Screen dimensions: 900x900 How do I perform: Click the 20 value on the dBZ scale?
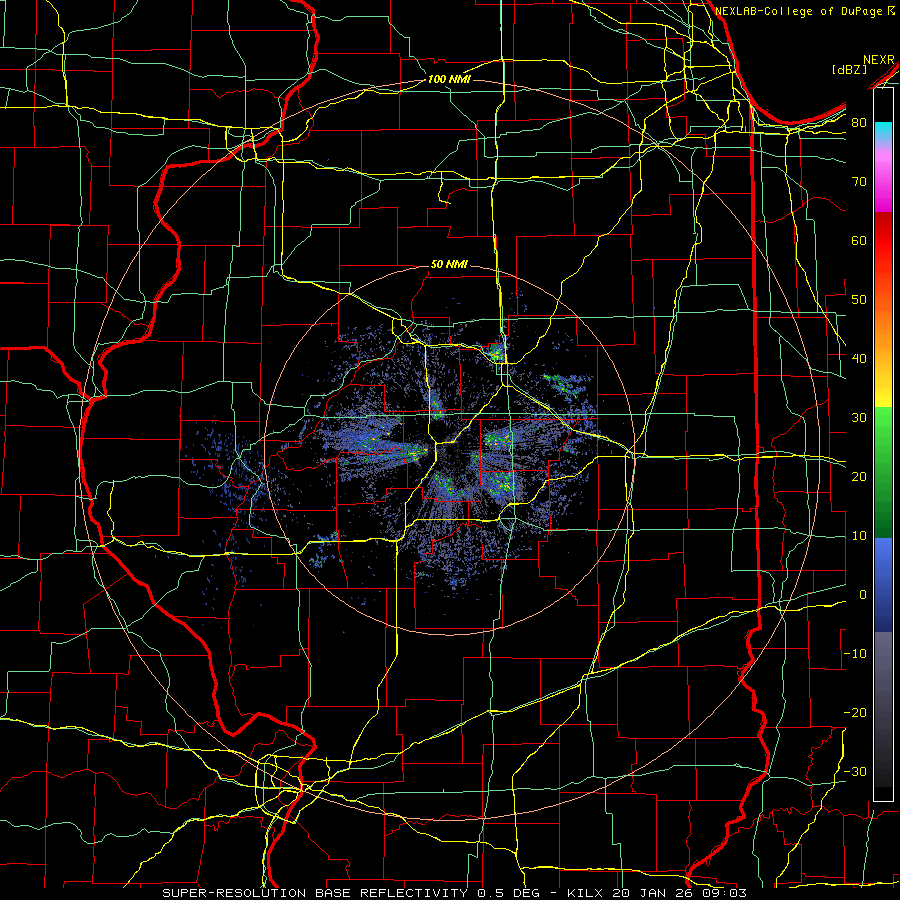click(x=859, y=477)
